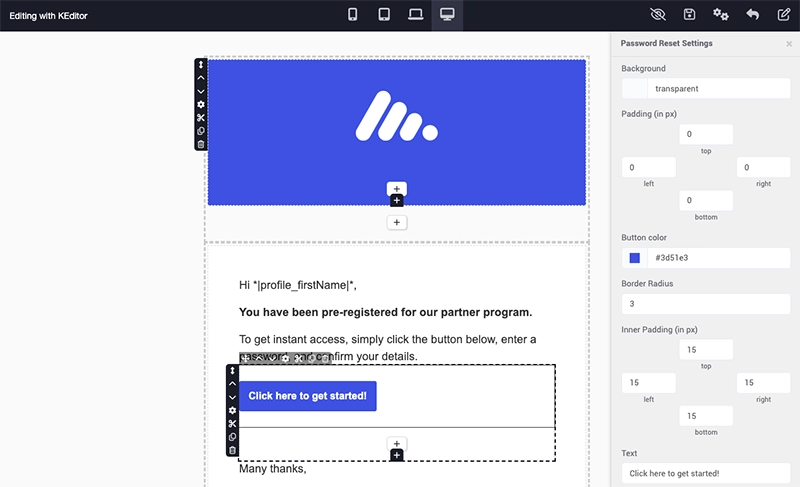
Task: Cut the logo header container with scissors
Action: click(201, 118)
